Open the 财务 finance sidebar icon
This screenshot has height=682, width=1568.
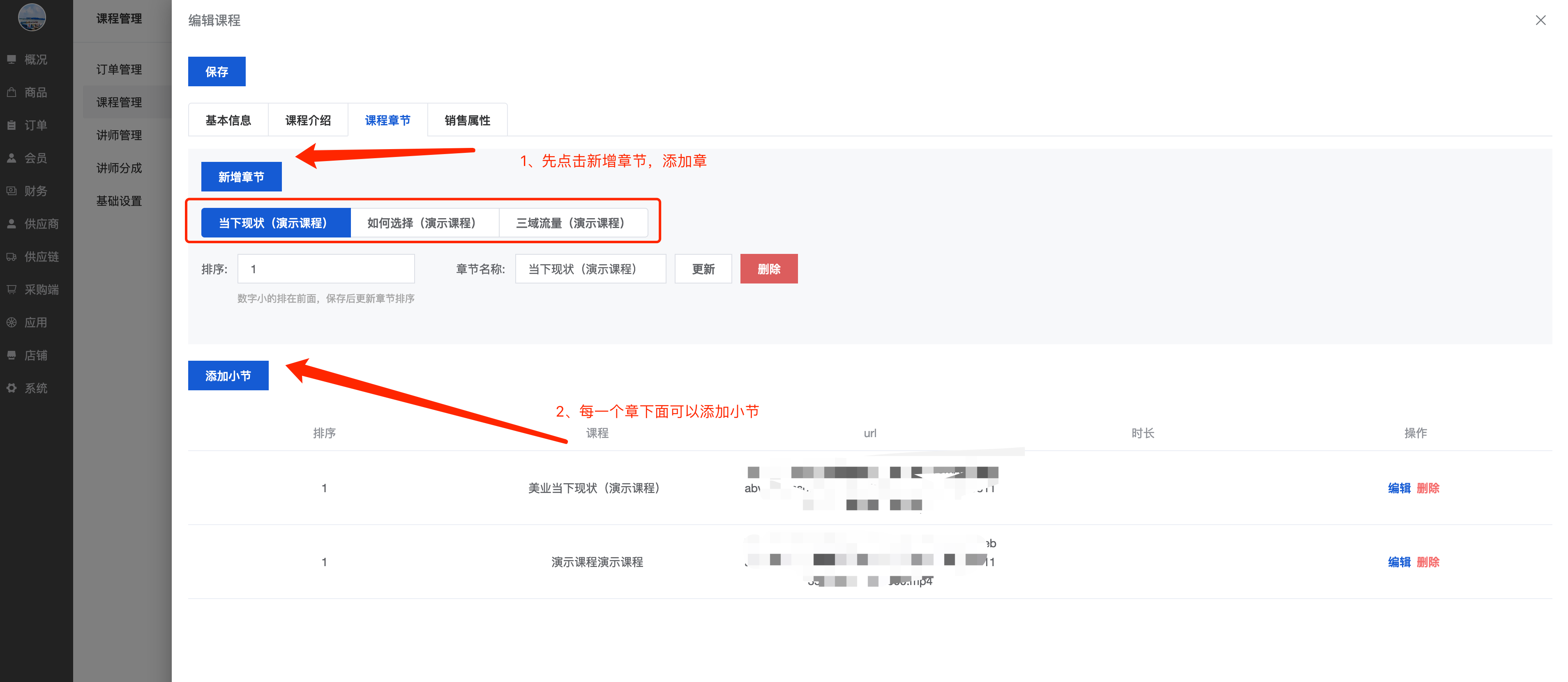pyautogui.click(x=12, y=191)
